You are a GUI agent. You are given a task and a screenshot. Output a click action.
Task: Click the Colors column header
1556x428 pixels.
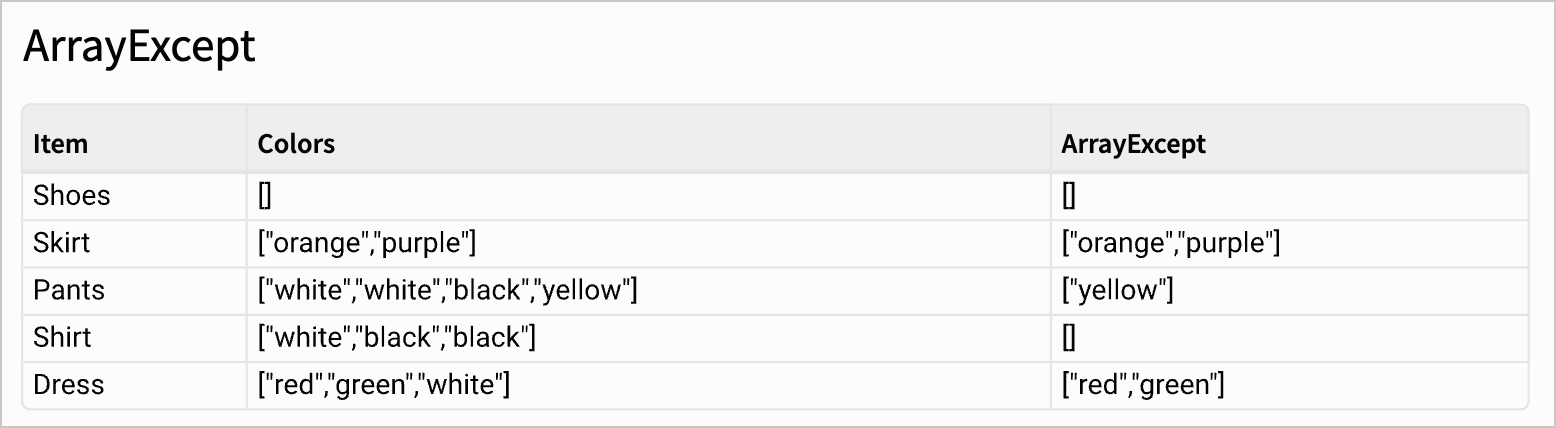coord(296,144)
